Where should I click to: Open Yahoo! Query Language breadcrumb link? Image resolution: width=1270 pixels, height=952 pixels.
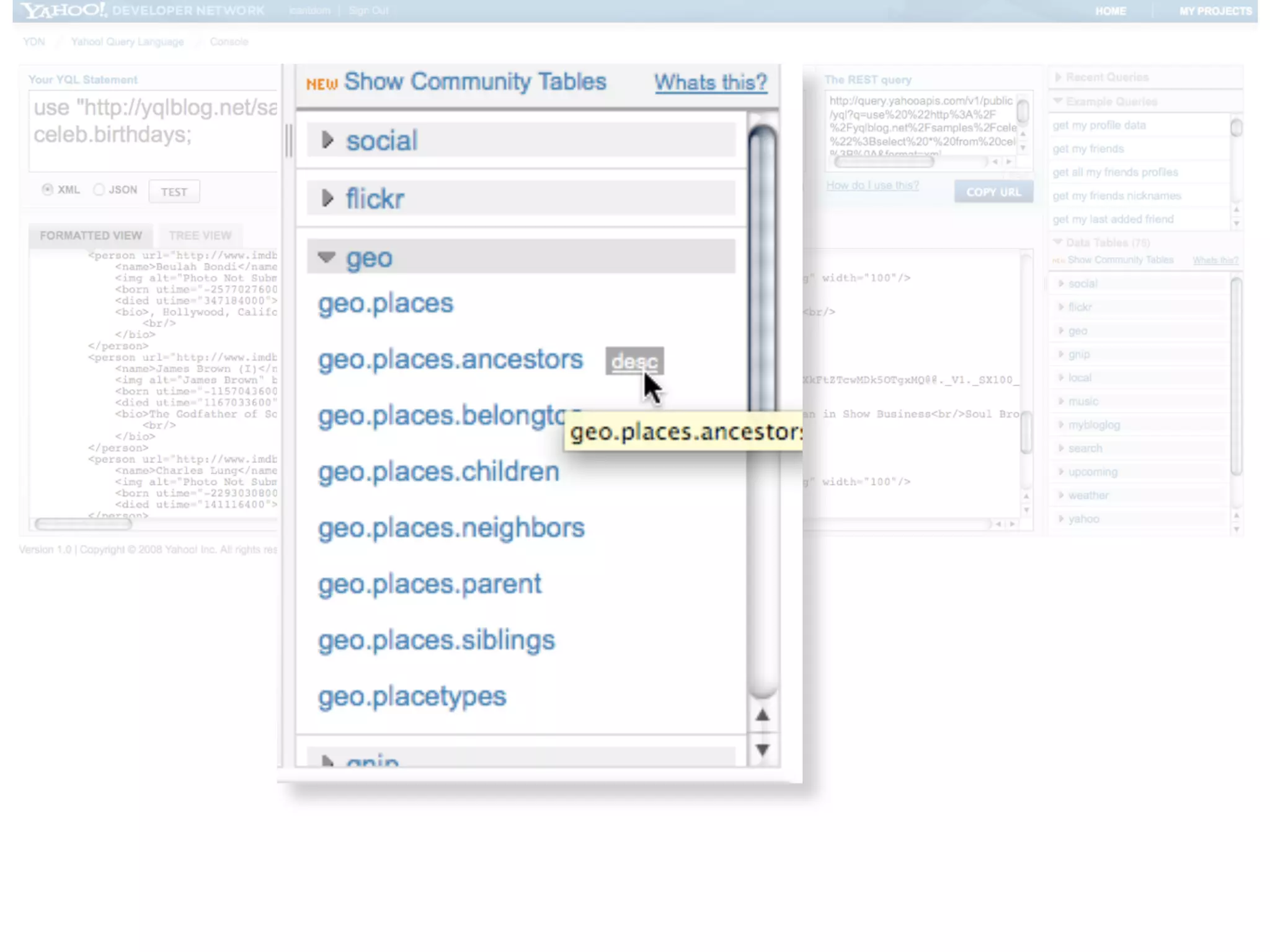127,42
